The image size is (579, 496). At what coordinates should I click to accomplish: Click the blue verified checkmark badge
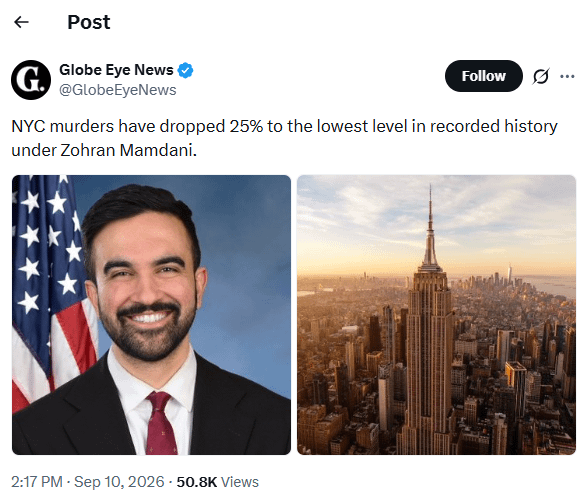tap(185, 70)
